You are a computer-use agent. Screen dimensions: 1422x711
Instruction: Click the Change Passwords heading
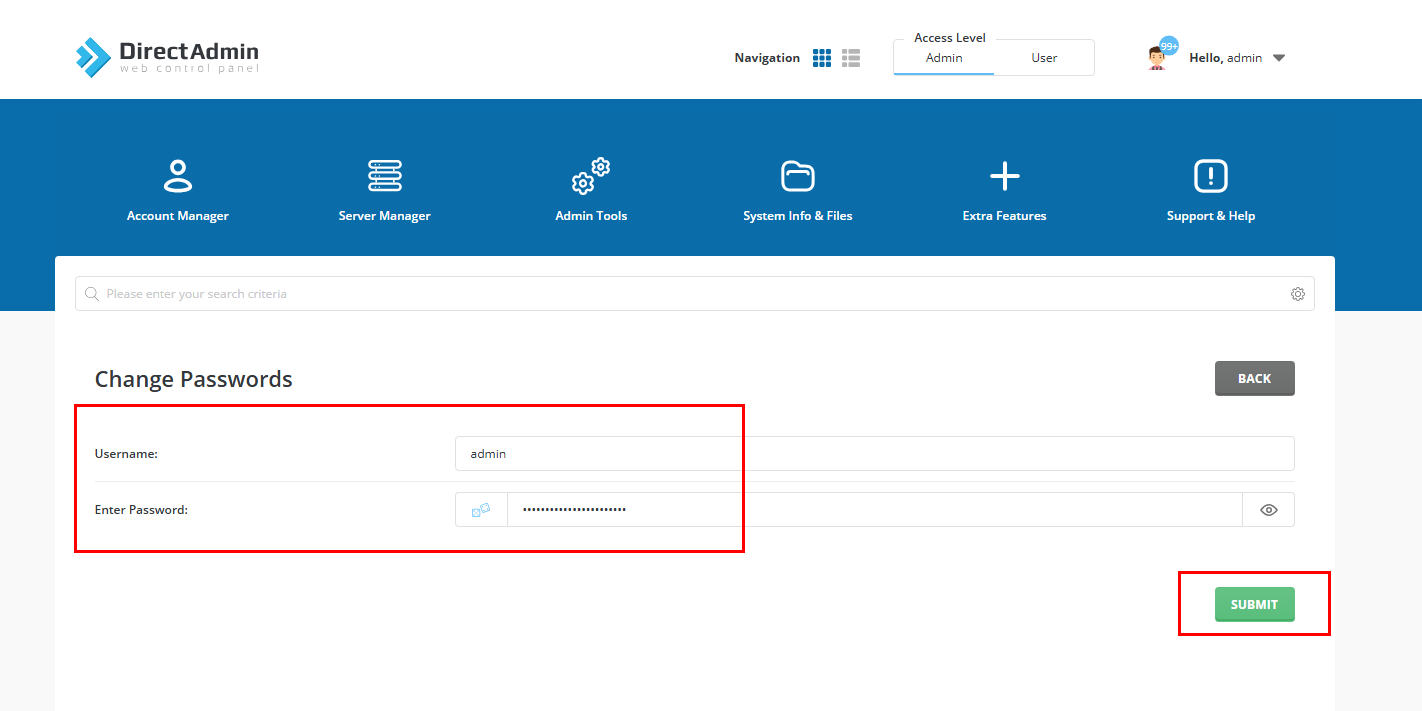pyautogui.click(x=194, y=379)
